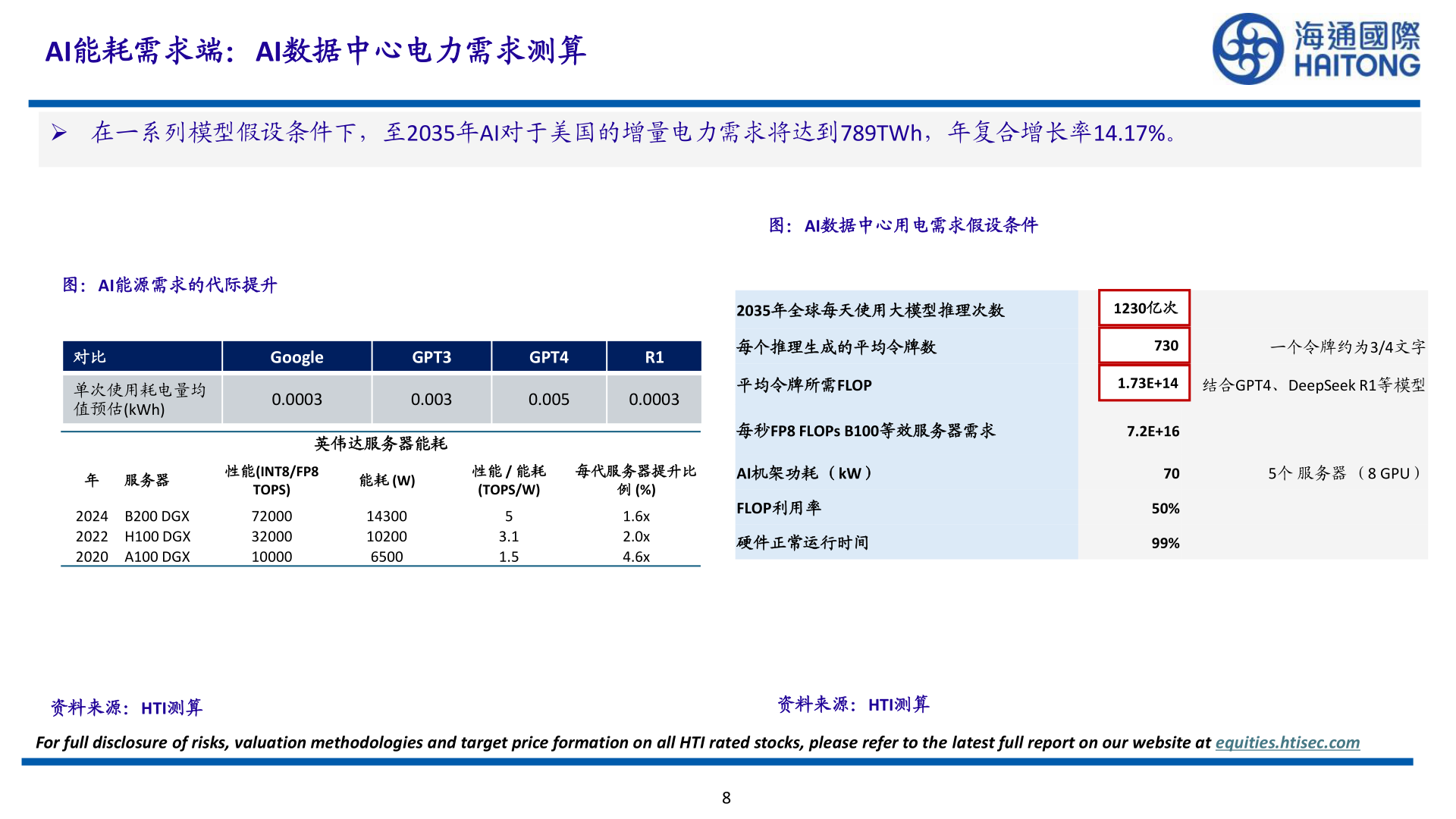
Task: Select the AI机架功耗 value 70
Action: (1171, 472)
